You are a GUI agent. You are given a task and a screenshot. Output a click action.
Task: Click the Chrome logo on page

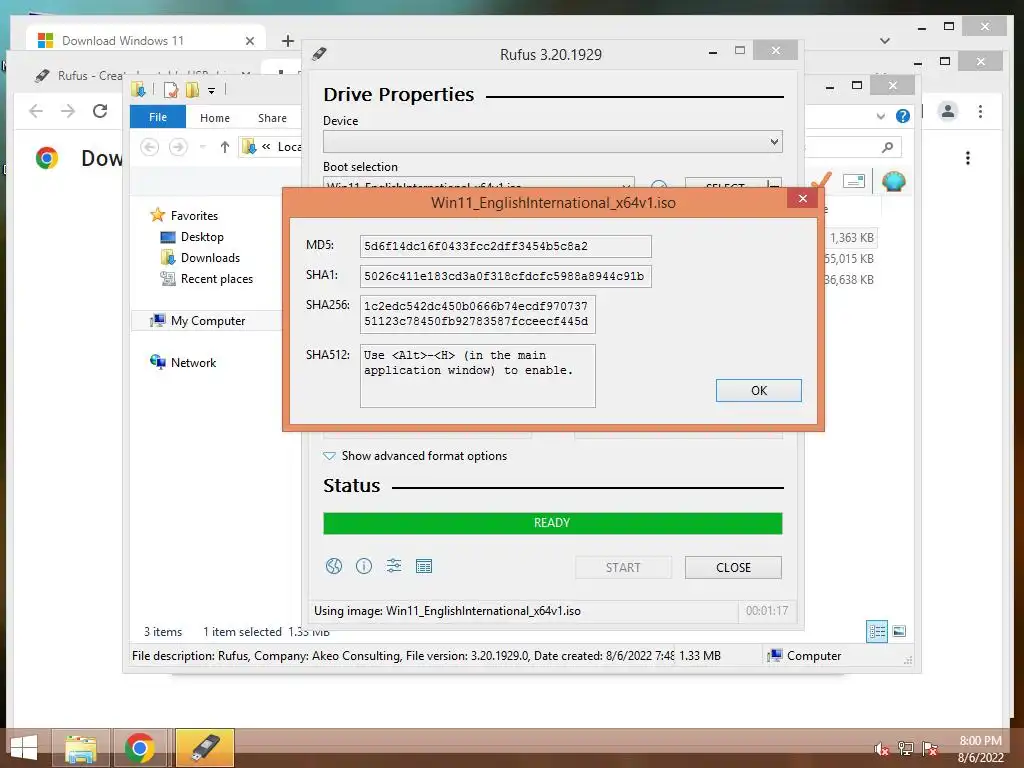[47, 158]
